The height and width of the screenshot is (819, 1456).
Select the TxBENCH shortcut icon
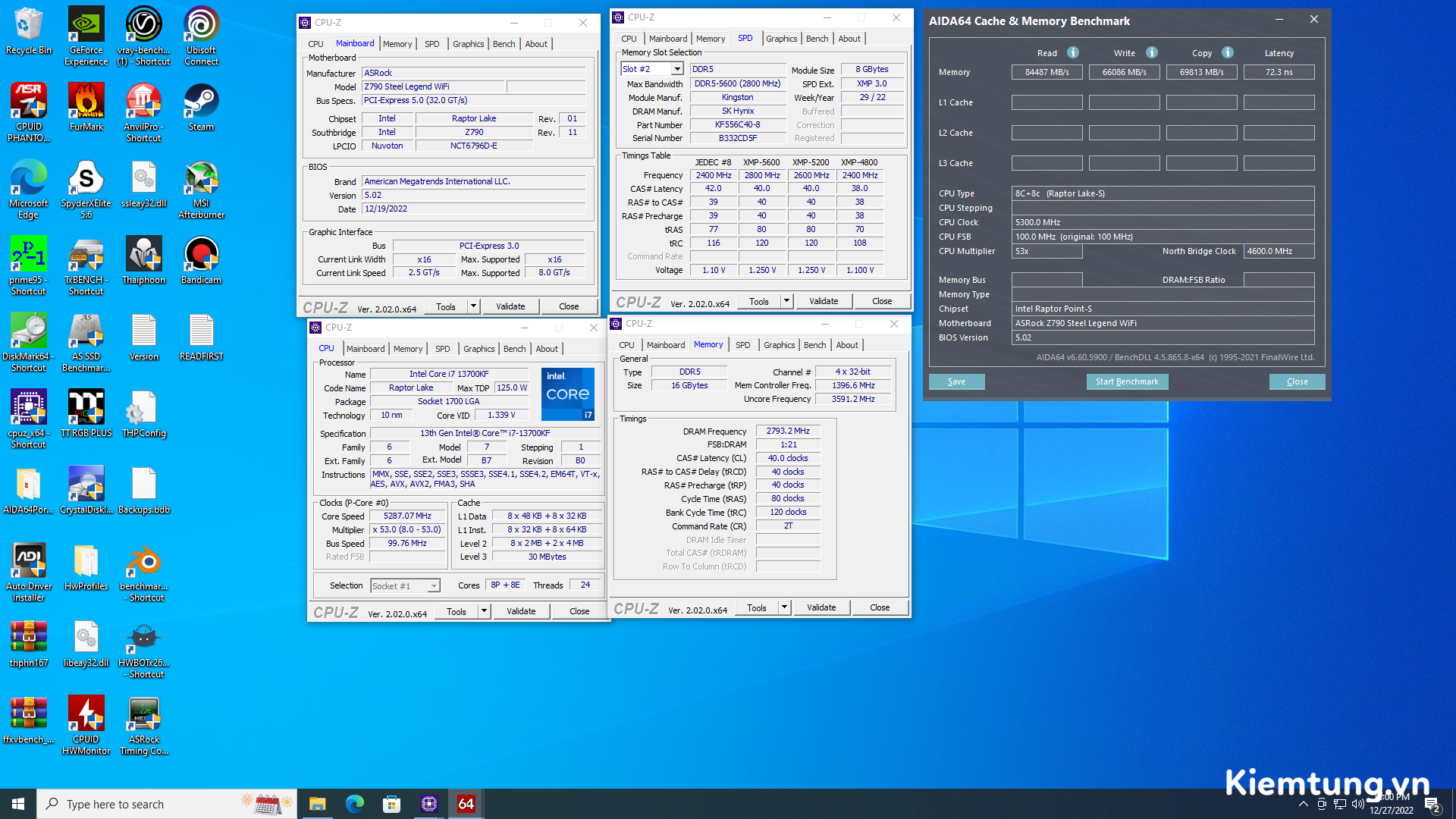[x=86, y=265]
